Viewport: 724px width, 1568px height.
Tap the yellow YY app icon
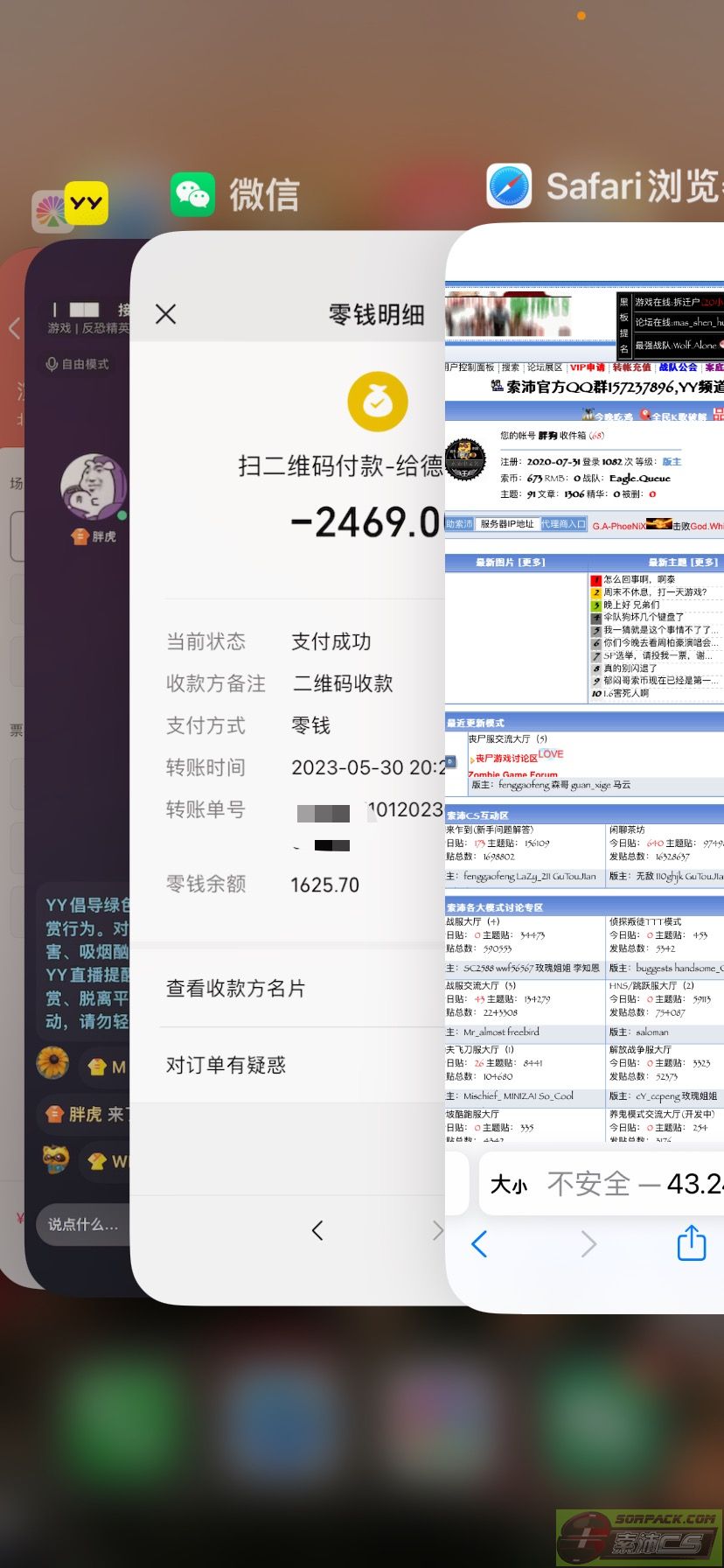pyautogui.click(x=87, y=203)
